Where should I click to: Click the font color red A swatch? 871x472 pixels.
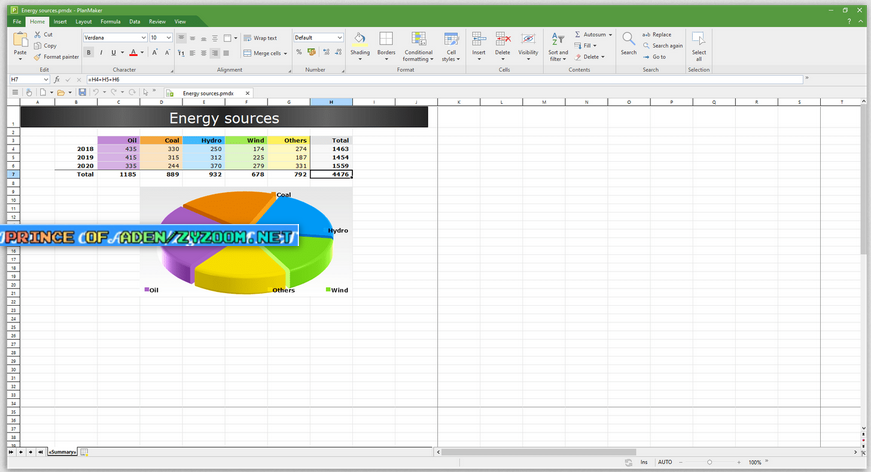coord(133,53)
